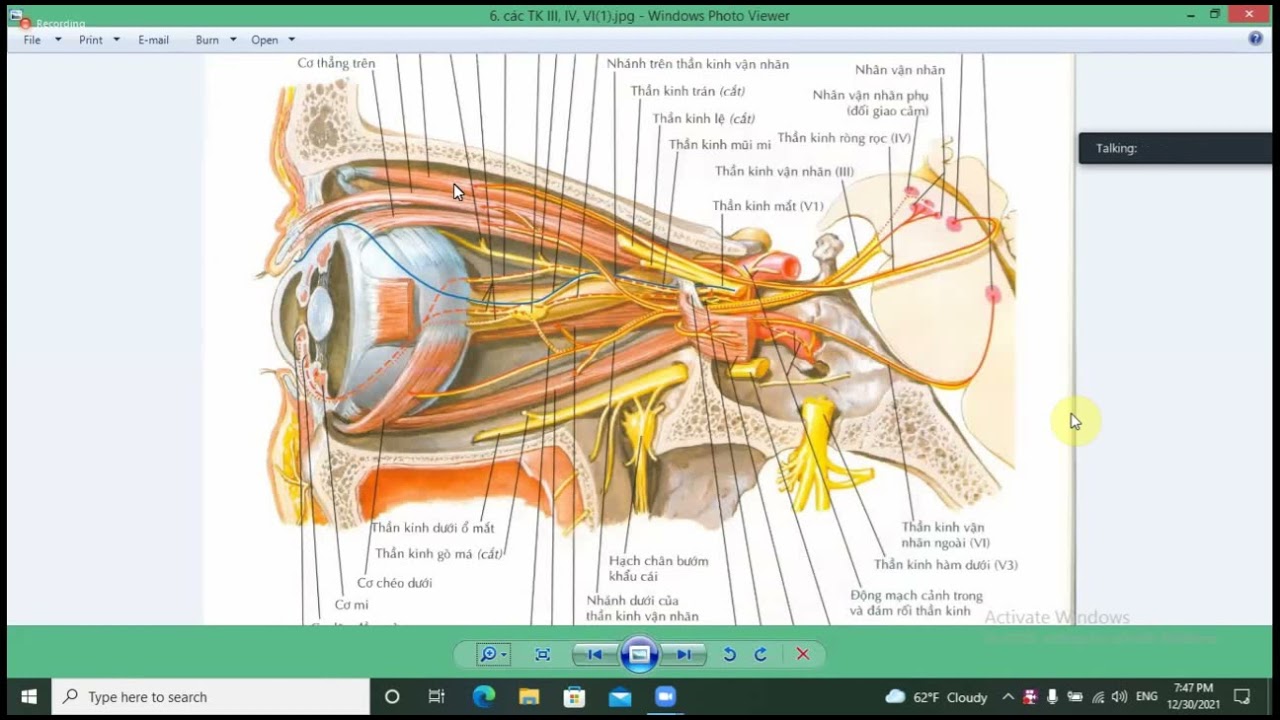Click the Photo Viewer title bar icon
This screenshot has height=720, width=1280.
pos(17,16)
